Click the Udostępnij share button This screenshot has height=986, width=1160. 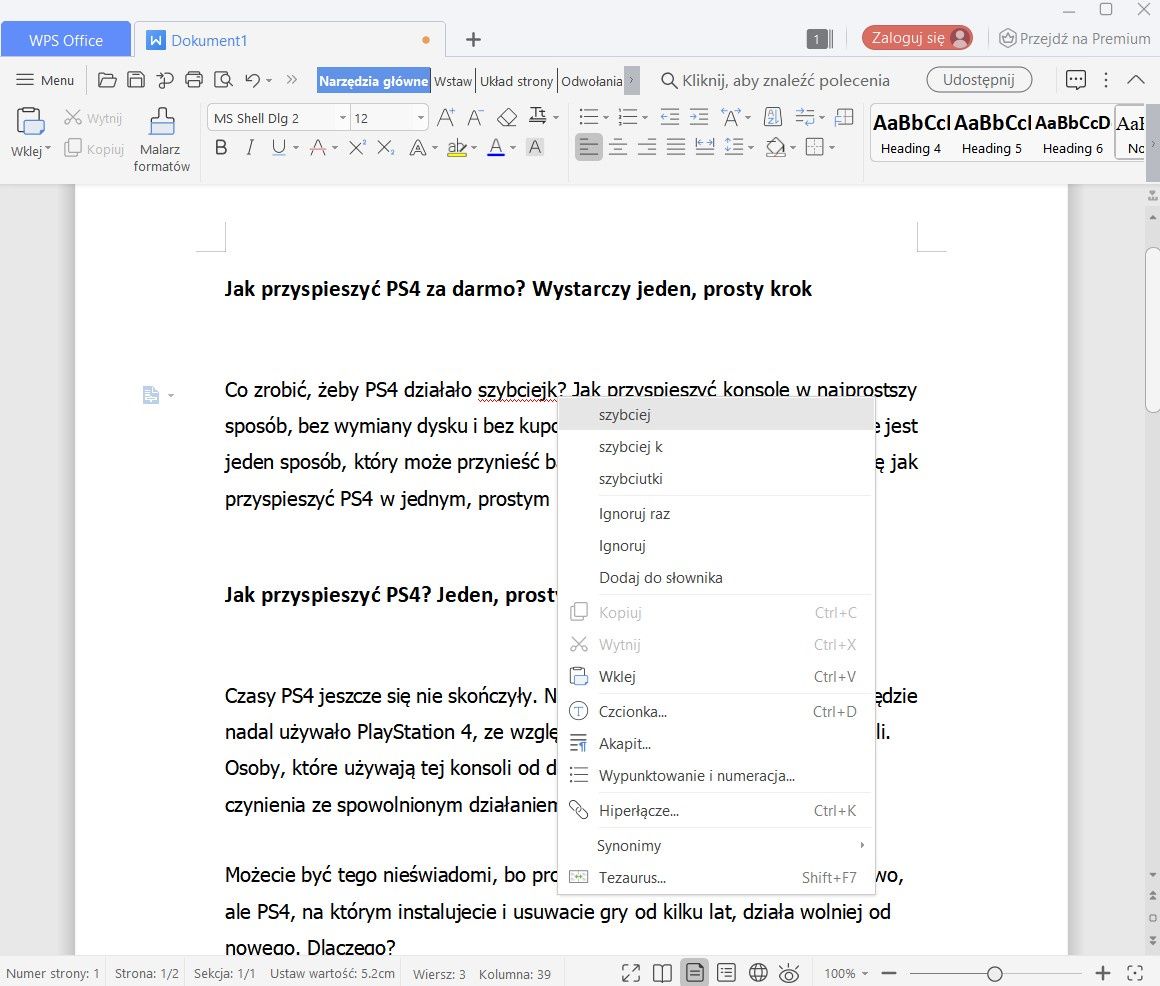click(x=979, y=80)
